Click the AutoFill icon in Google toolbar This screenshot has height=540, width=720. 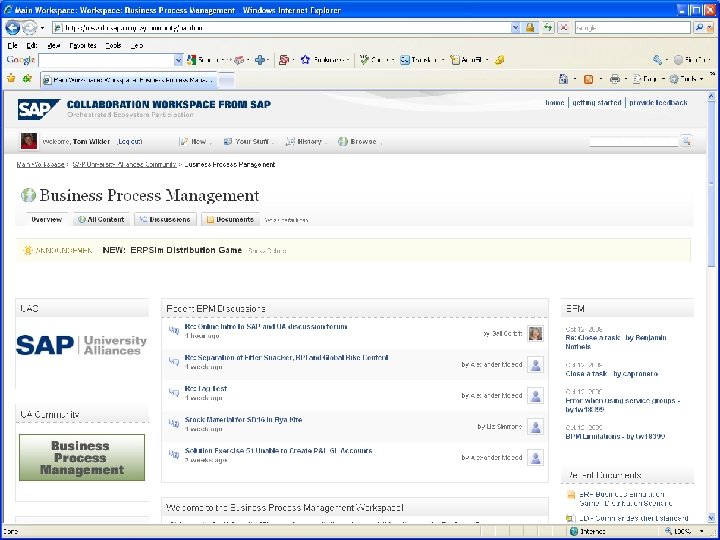[x=455, y=60]
